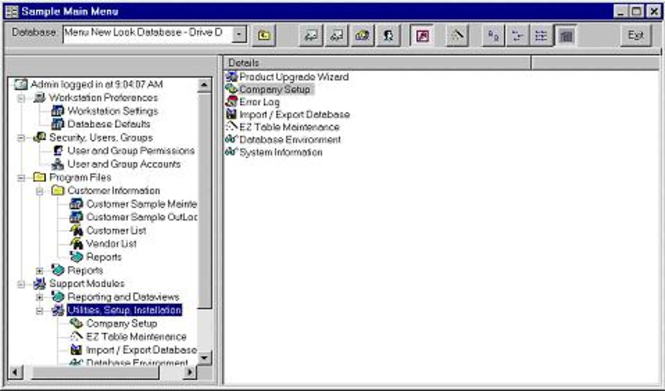Select Reporting and Dataviews label
665x391 pixels.
pos(123,297)
